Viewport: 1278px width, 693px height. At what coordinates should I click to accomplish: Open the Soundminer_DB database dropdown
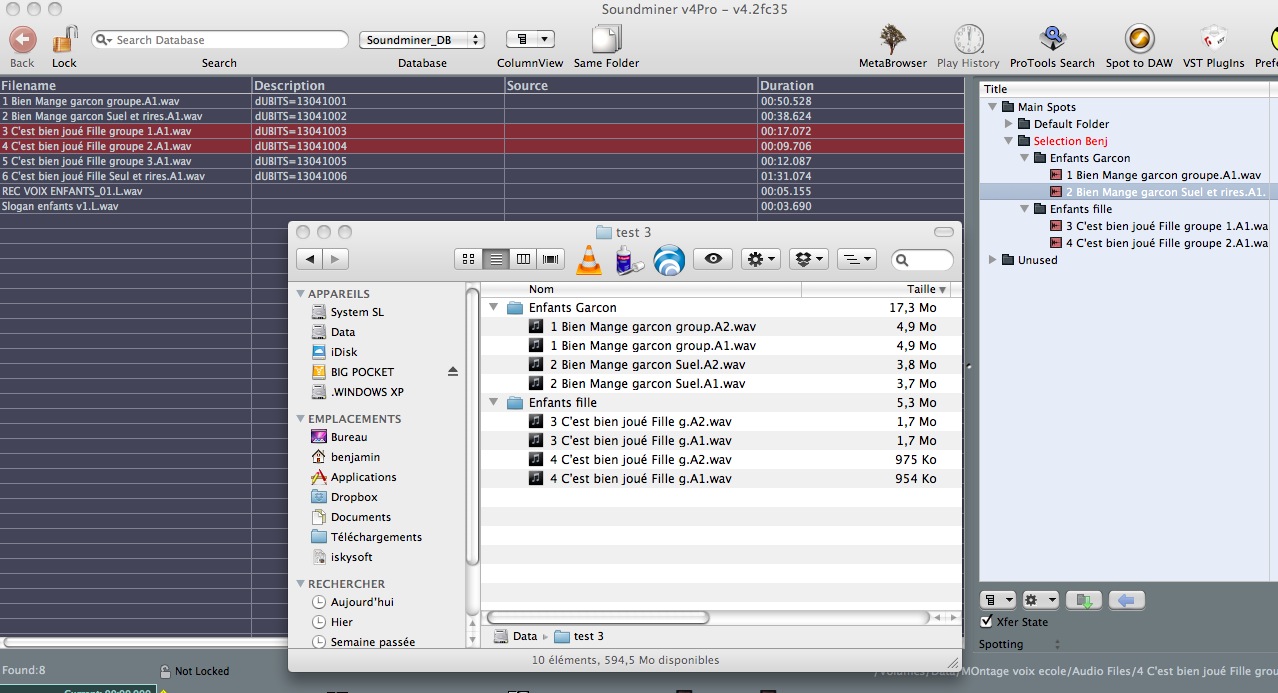pos(422,40)
